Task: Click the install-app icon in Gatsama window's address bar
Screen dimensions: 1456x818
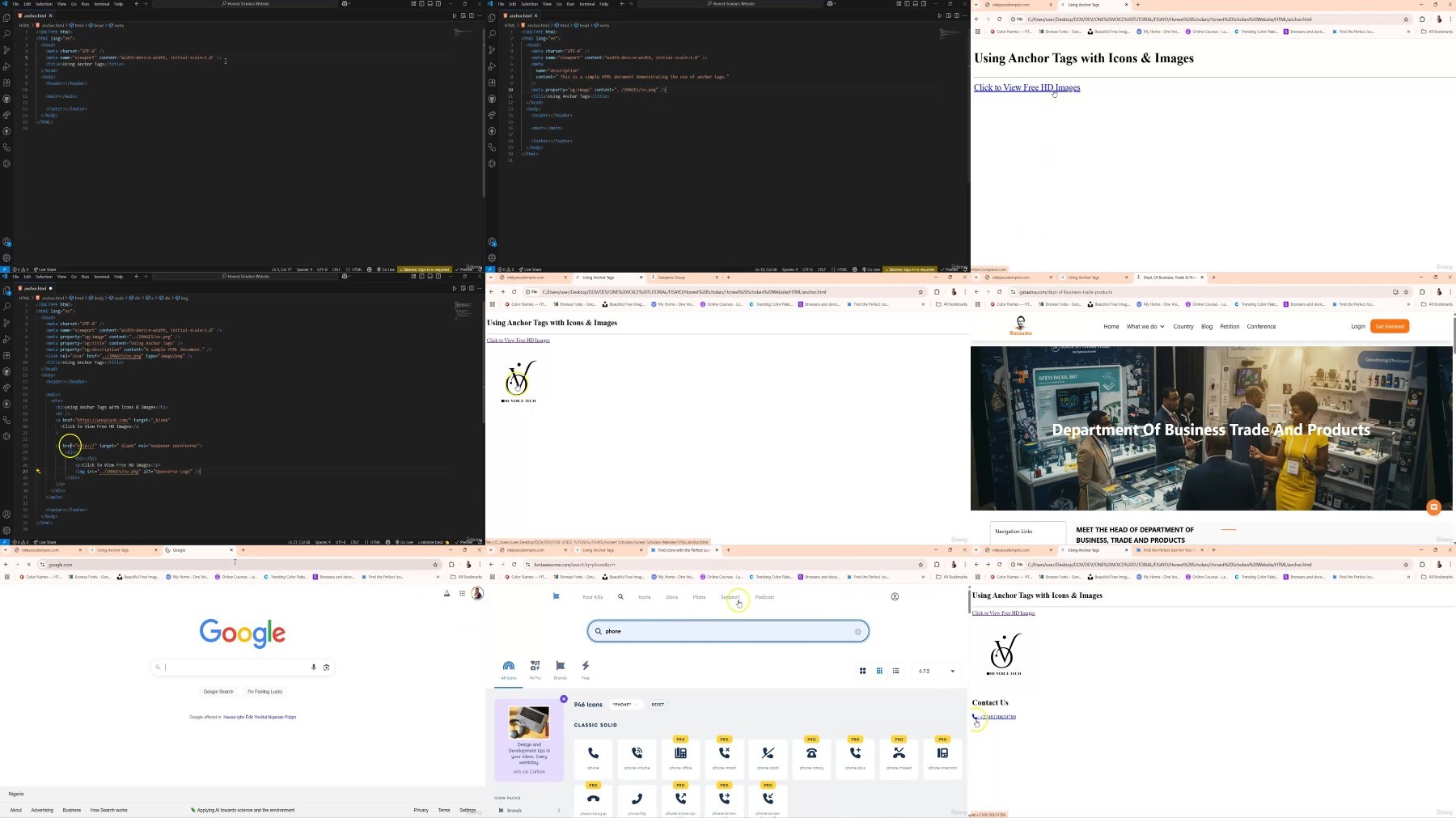Action: 1395,292
